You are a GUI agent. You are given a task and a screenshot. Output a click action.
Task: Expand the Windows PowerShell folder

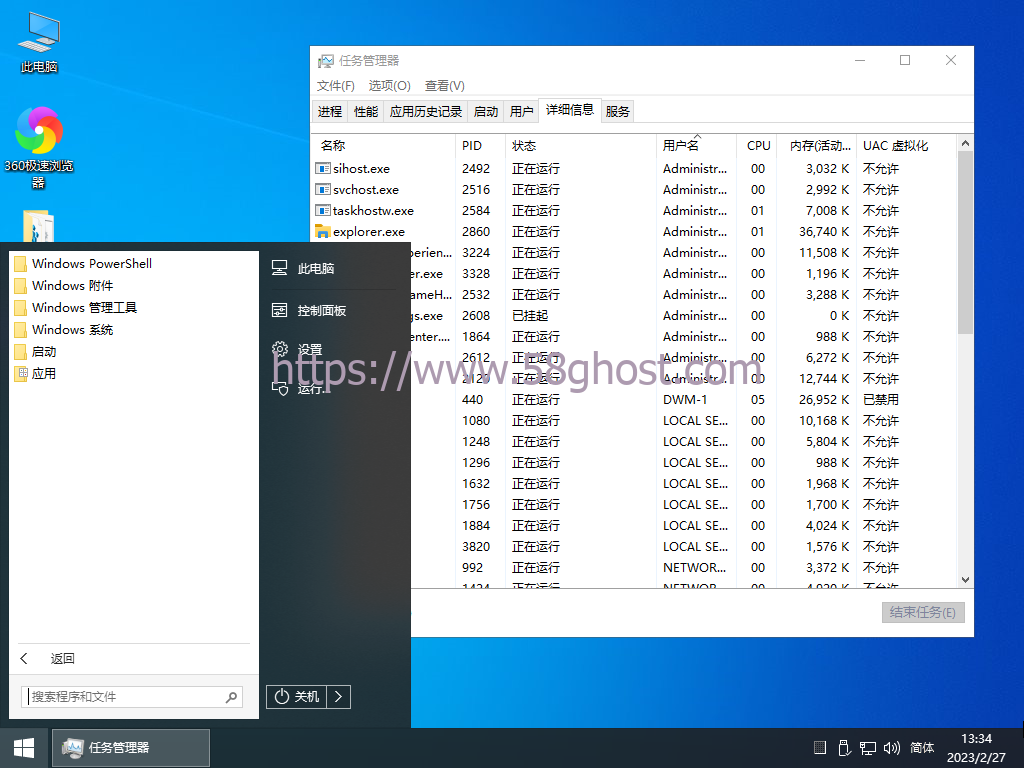click(91, 264)
